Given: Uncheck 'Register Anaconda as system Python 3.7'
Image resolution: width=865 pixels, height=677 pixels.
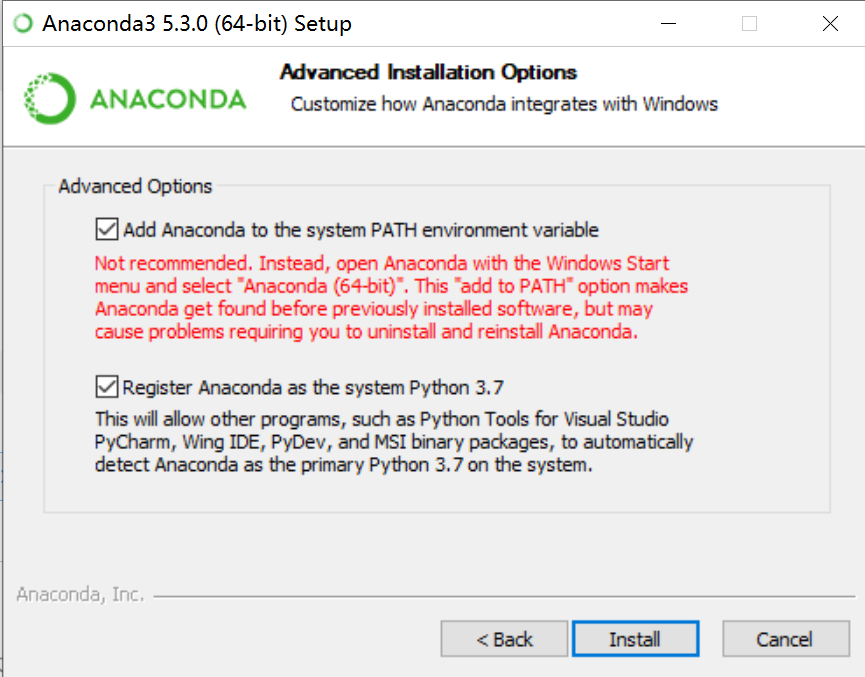Looking at the screenshot, I should [x=106, y=386].
